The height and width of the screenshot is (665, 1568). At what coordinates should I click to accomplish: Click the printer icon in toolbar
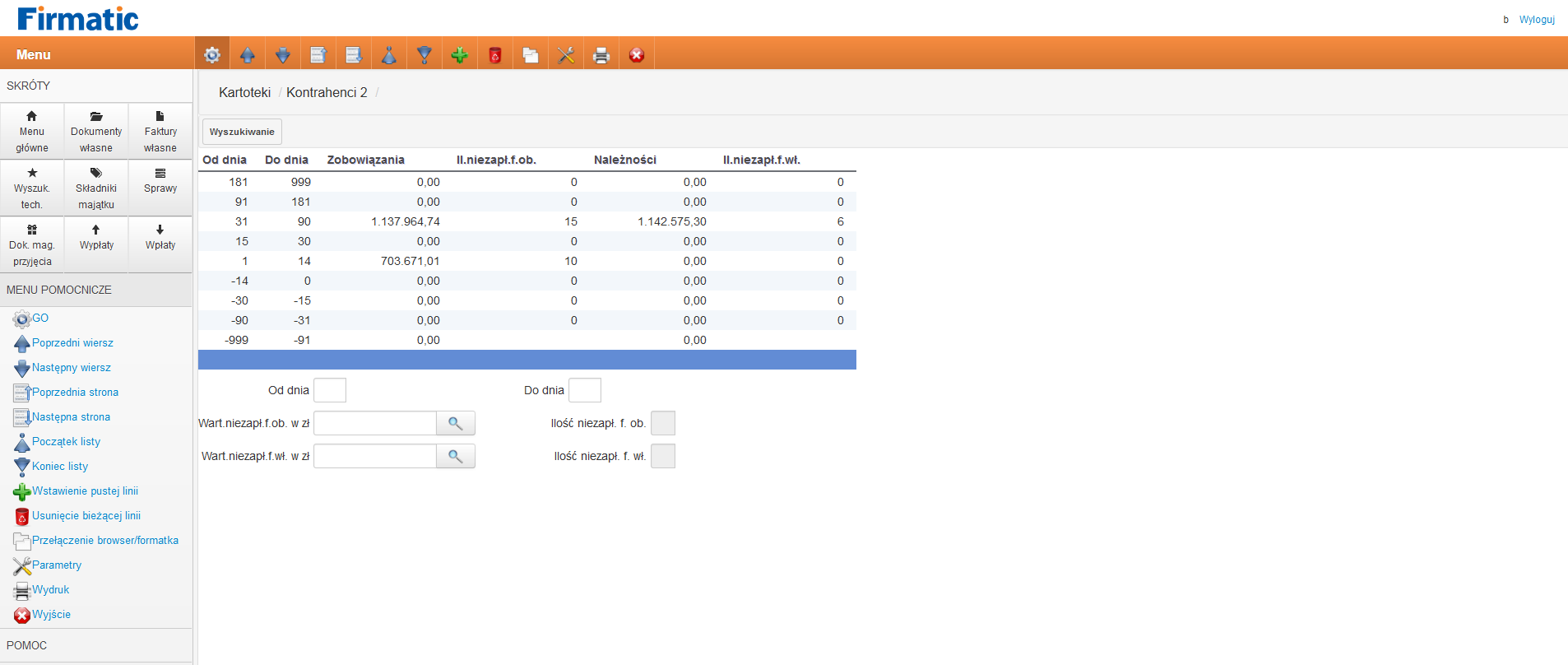coord(601,55)
